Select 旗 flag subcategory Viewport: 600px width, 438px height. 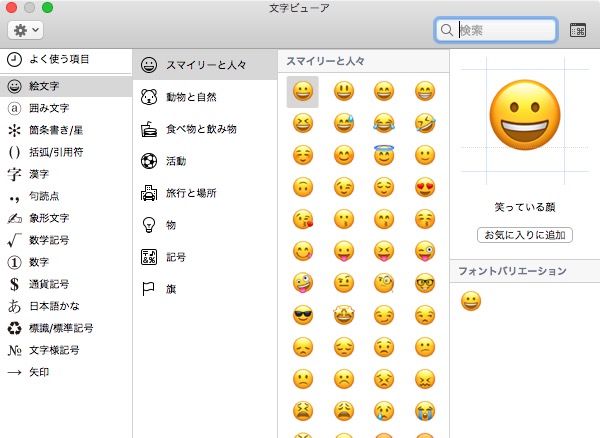(x=205, y=289)
